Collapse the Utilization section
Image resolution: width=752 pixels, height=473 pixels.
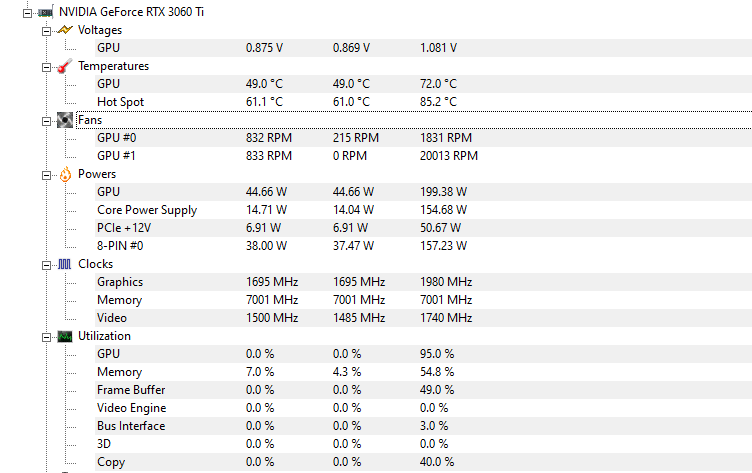[x=47, y=337]
